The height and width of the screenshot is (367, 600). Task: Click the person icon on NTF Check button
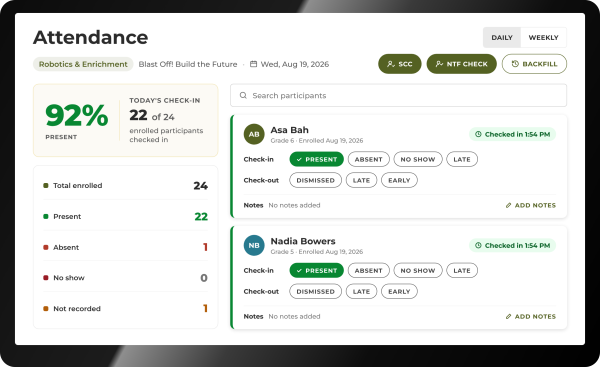coord(439,64)
